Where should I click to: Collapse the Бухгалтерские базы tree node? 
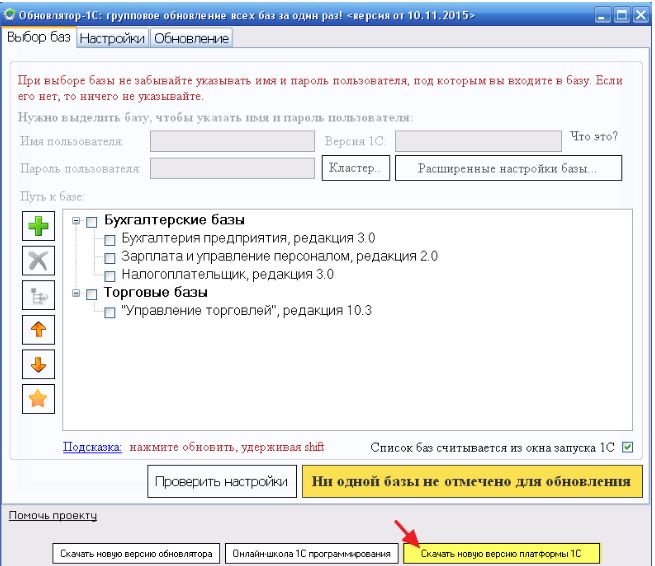click(76, 221)
